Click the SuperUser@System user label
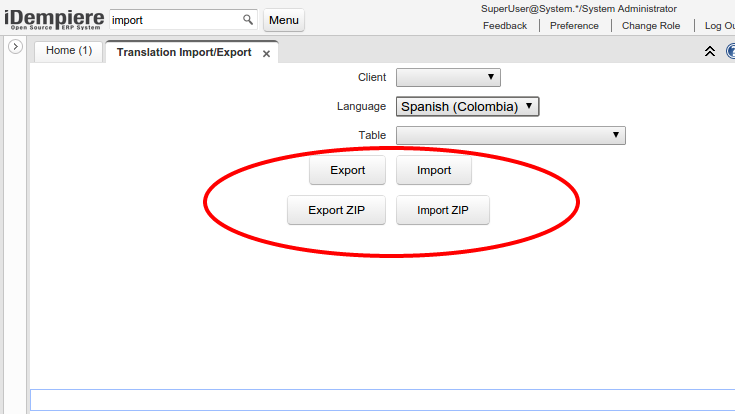The height and width of the screenshot is (414, 735). (x=578, y=9)
